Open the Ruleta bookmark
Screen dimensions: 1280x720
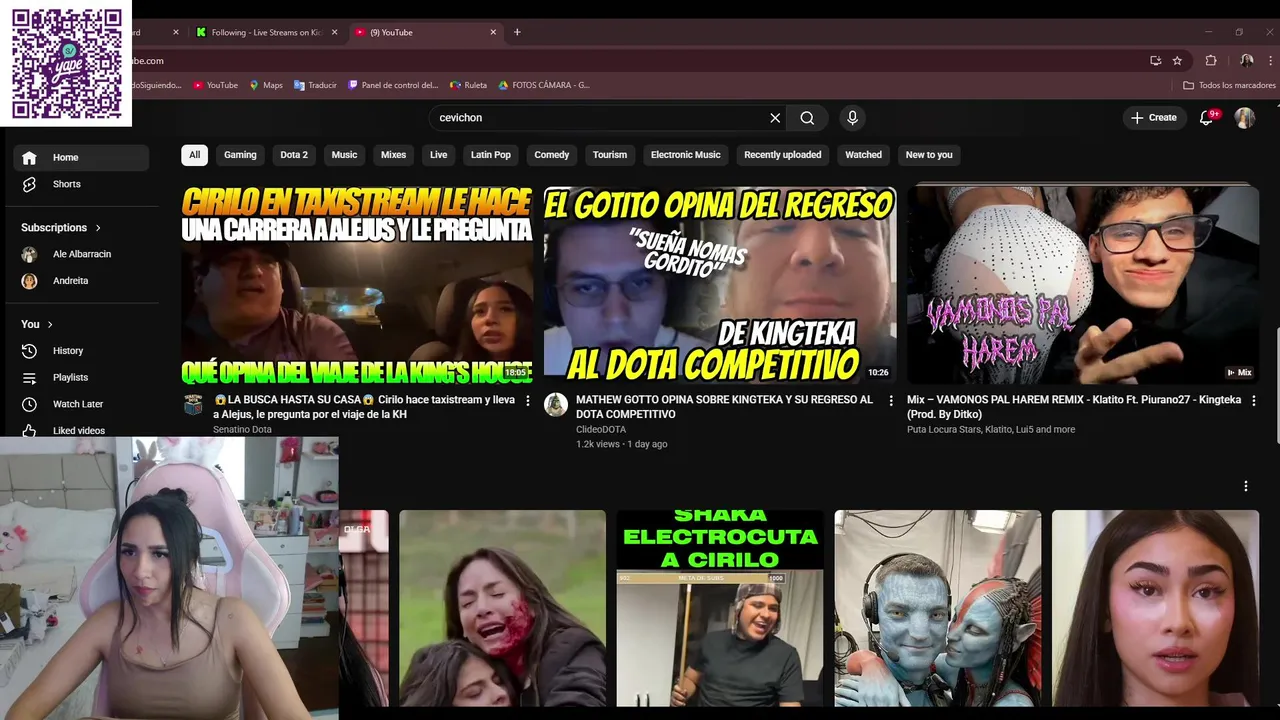coord(468,85)
